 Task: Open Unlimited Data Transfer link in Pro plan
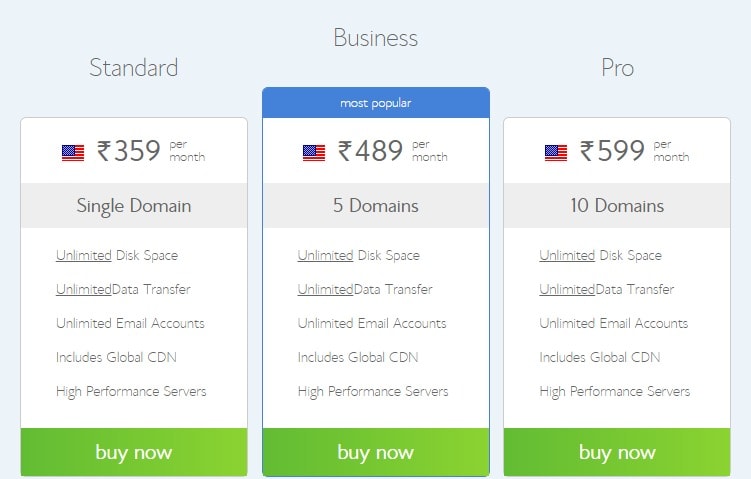point(567,289)
